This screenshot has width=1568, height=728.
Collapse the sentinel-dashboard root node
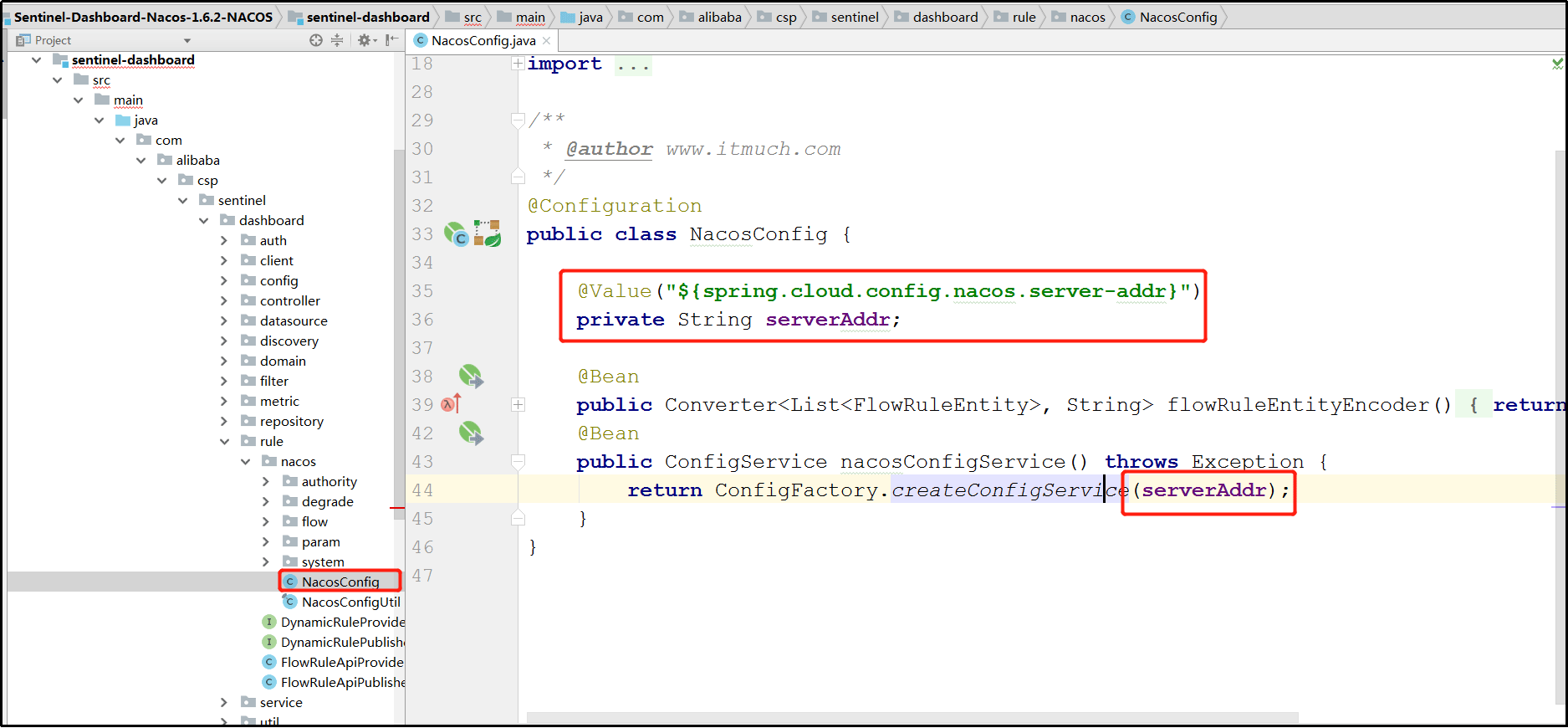click(36, 60)
